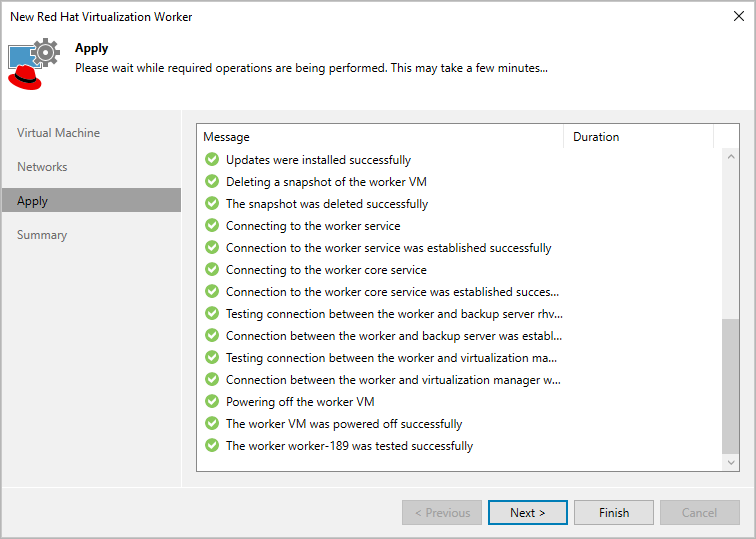The width and height of the screenshot is (756, 539).
Task: Select 'Connection between the worker and virtualization manager w...' text
Action: click(x=393, y=380)
